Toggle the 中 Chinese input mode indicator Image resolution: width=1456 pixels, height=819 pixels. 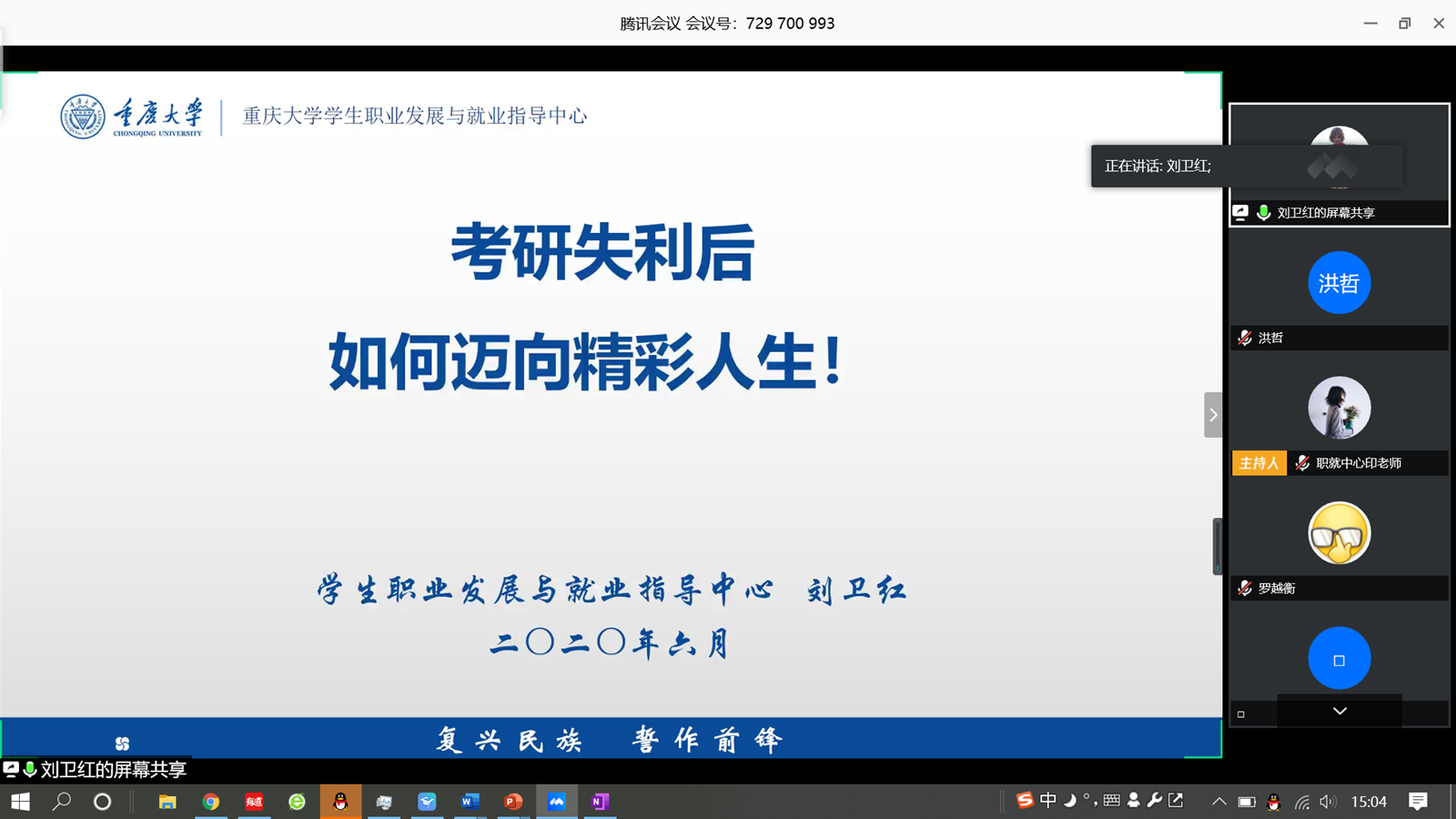[x=1048, y=801]
